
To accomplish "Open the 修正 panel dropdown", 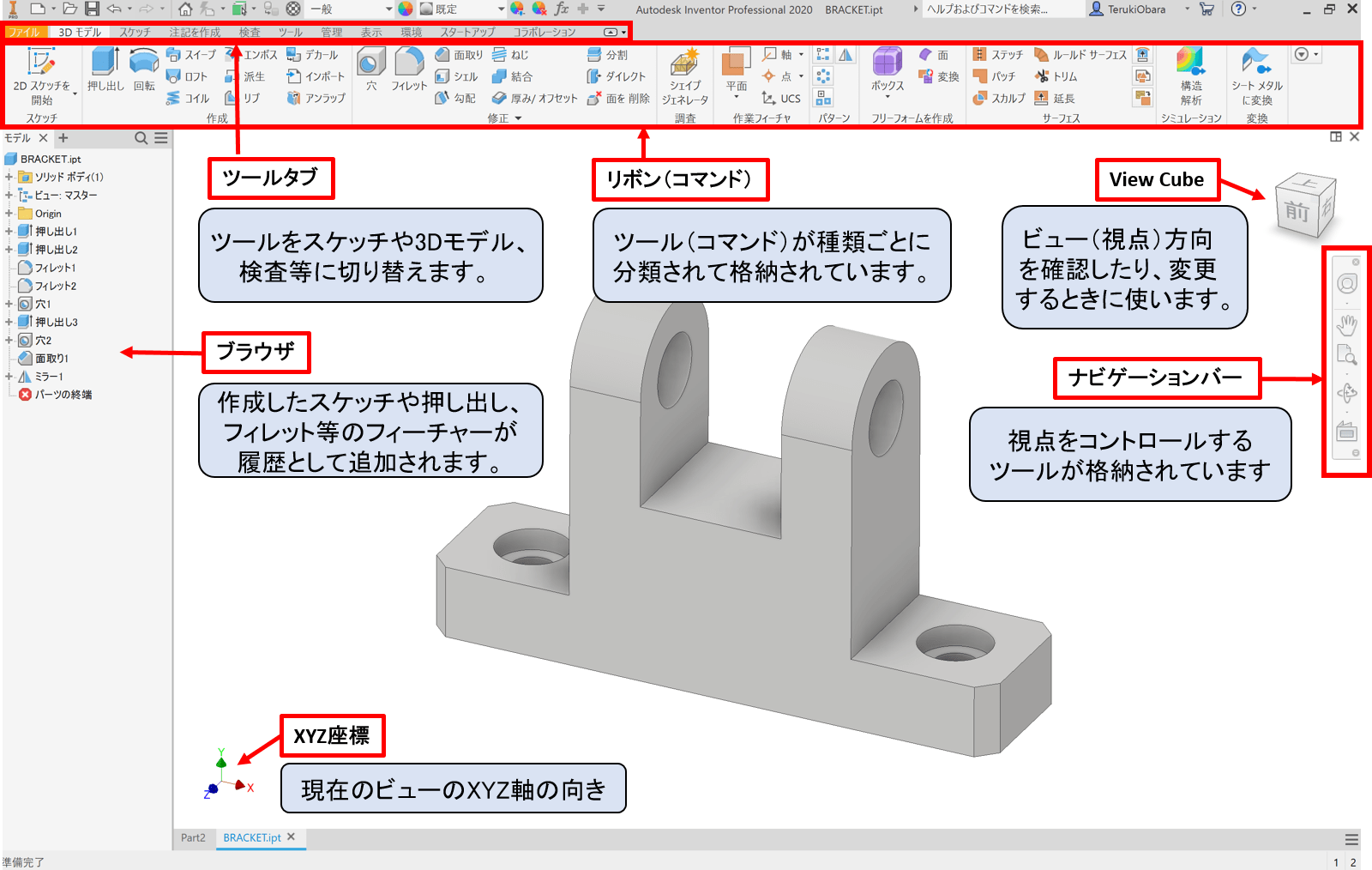I will coord(518,118).
